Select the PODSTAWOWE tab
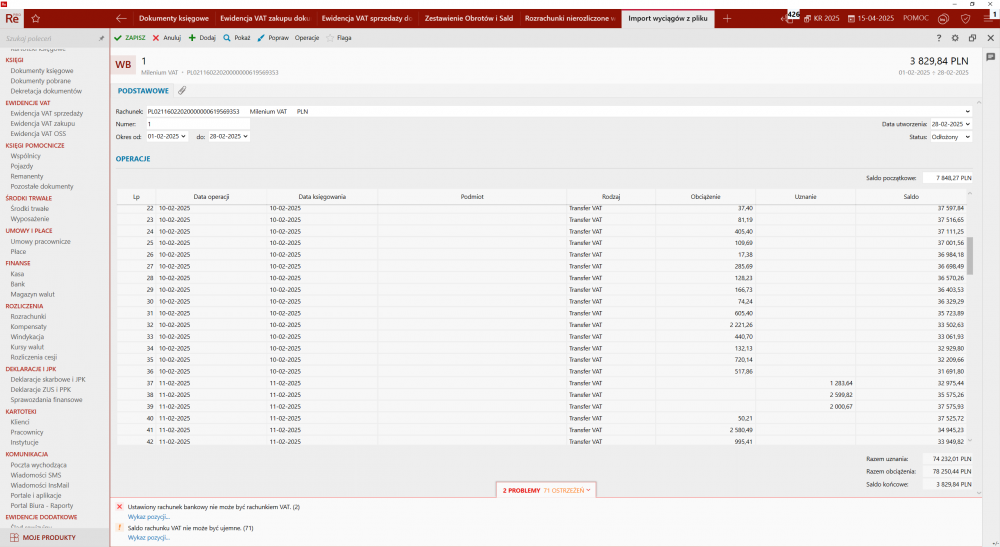The height and width of the screenshot is (547, 1000). pyautogui.click(x=143, y=91)
